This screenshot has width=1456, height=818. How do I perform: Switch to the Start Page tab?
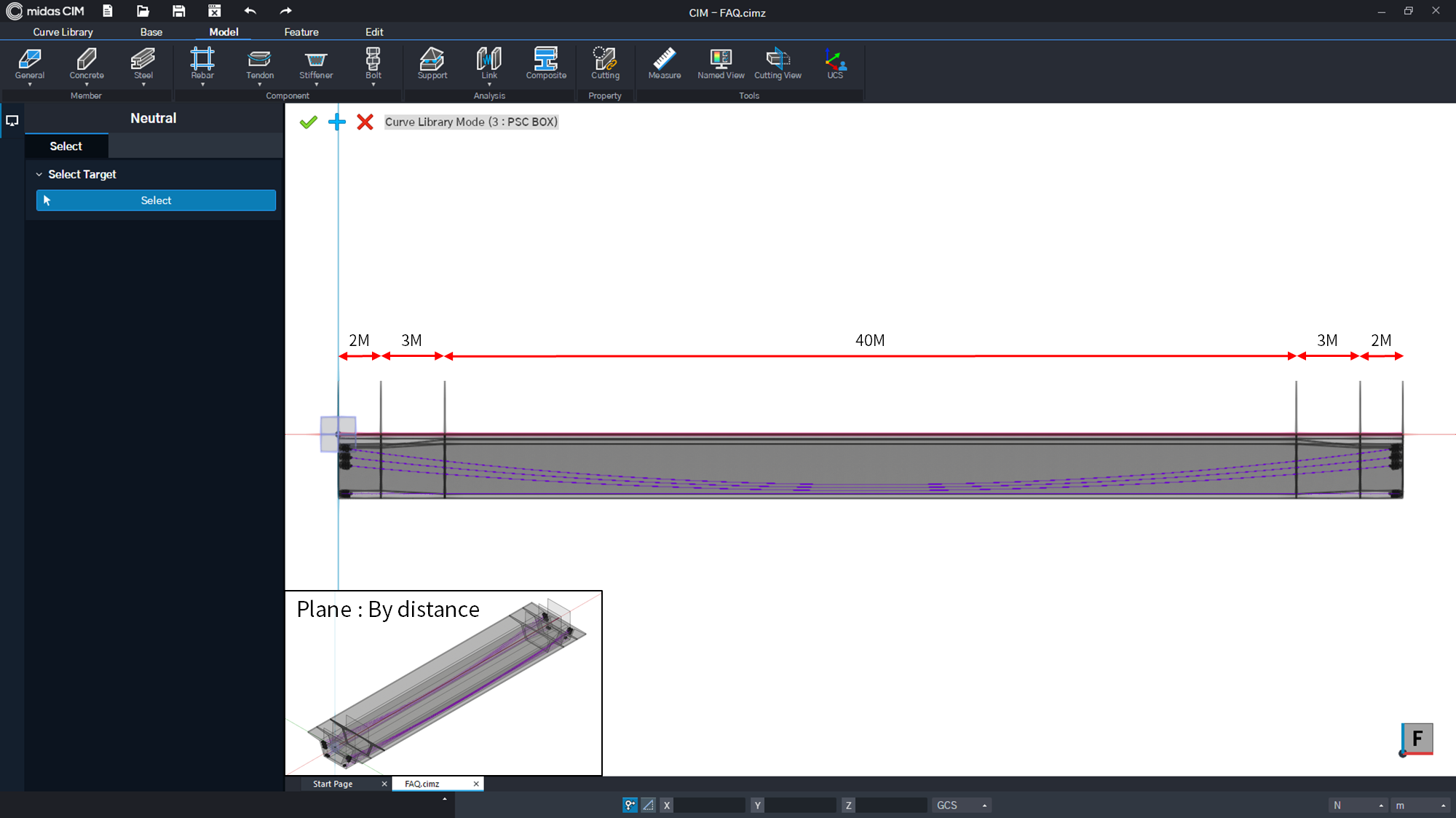[x=333, y=783]
